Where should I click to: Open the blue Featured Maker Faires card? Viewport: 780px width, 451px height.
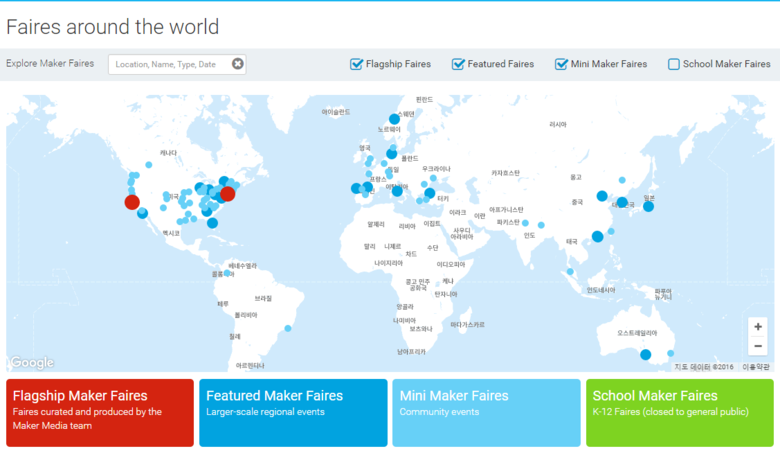pyautogui.click(x=293, y=413)
